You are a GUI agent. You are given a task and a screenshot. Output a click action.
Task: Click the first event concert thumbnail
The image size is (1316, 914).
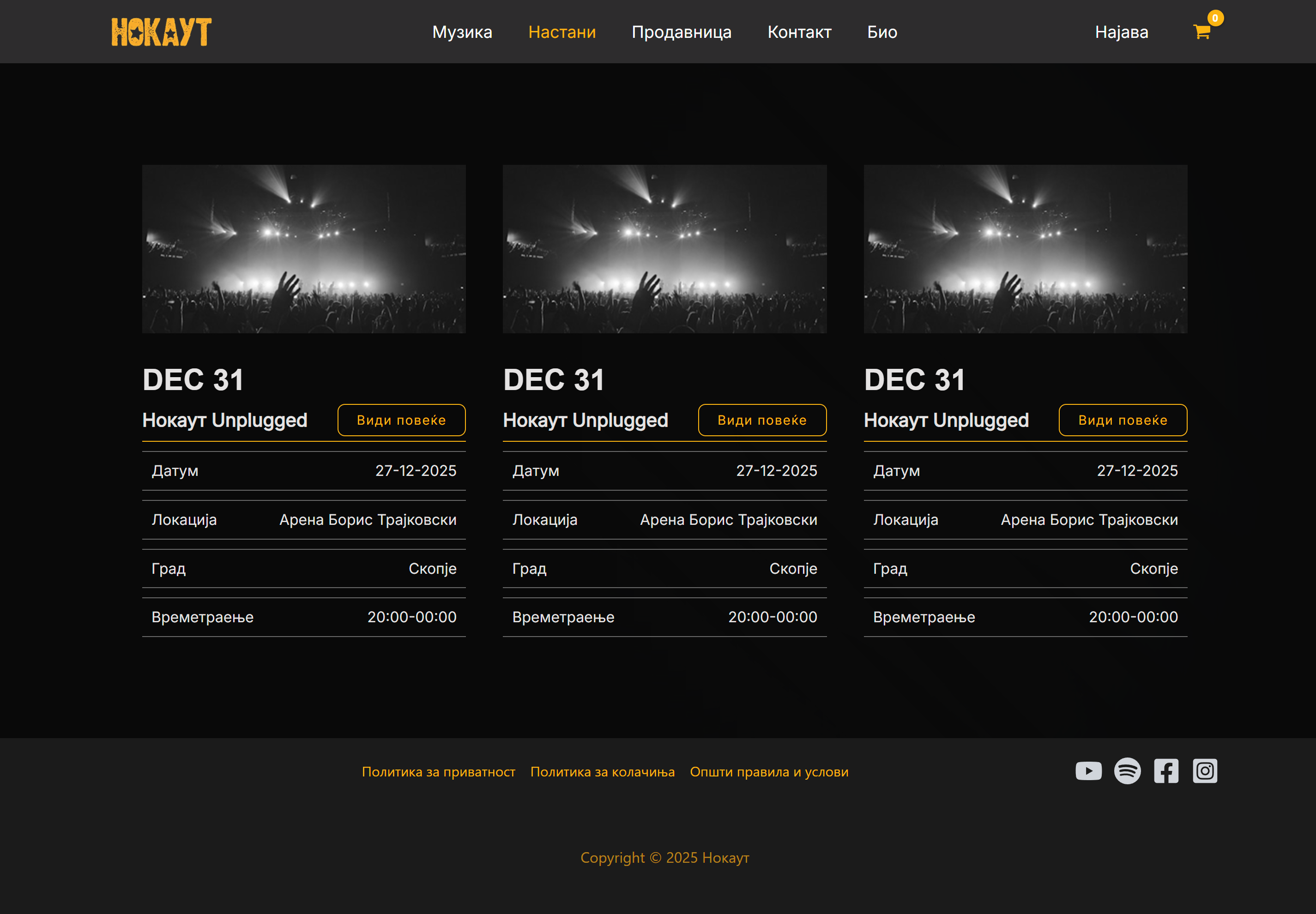pos(304,249)
